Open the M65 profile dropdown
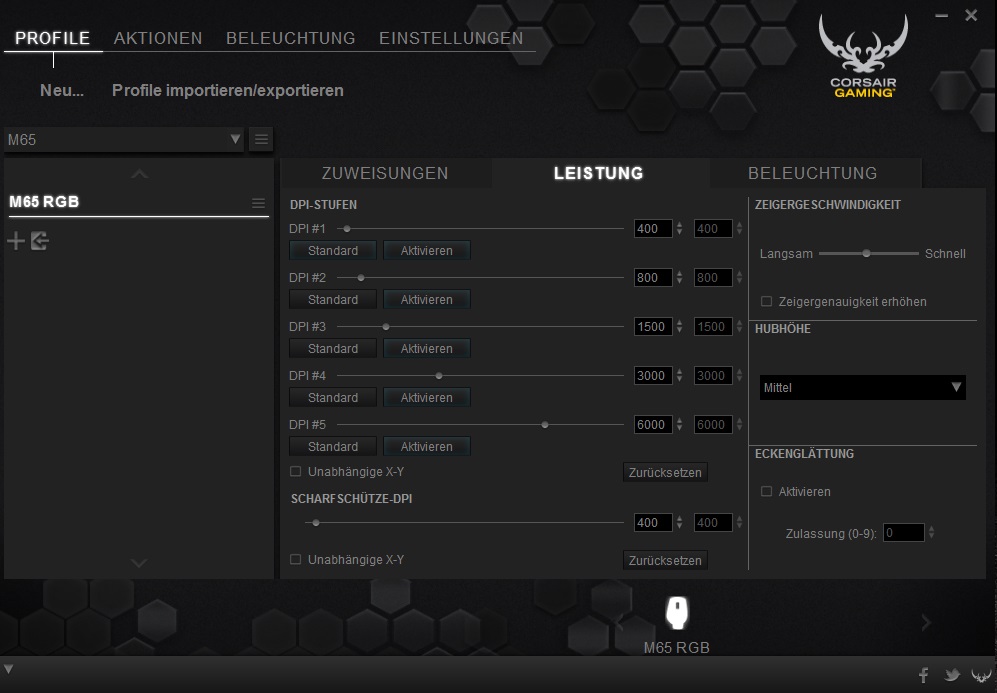The width and height of the screenshot is (997, 693). pos(124,139)
